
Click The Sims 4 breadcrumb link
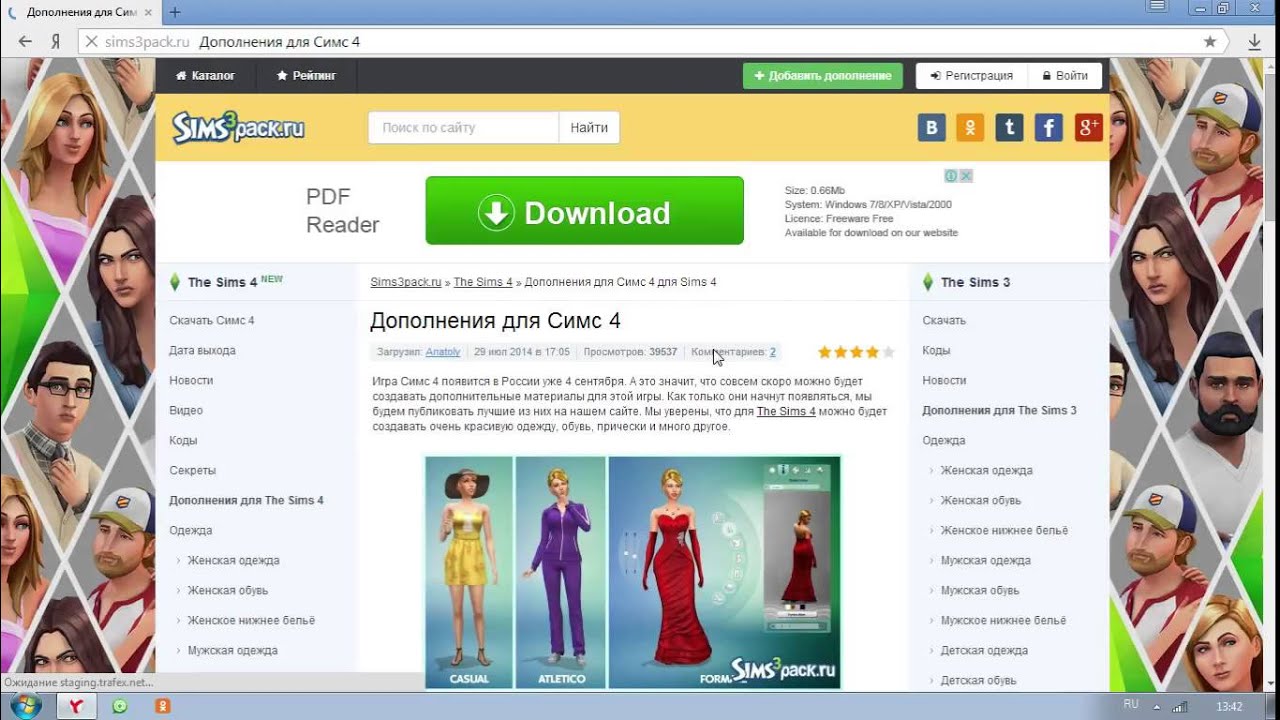point(483,282)
